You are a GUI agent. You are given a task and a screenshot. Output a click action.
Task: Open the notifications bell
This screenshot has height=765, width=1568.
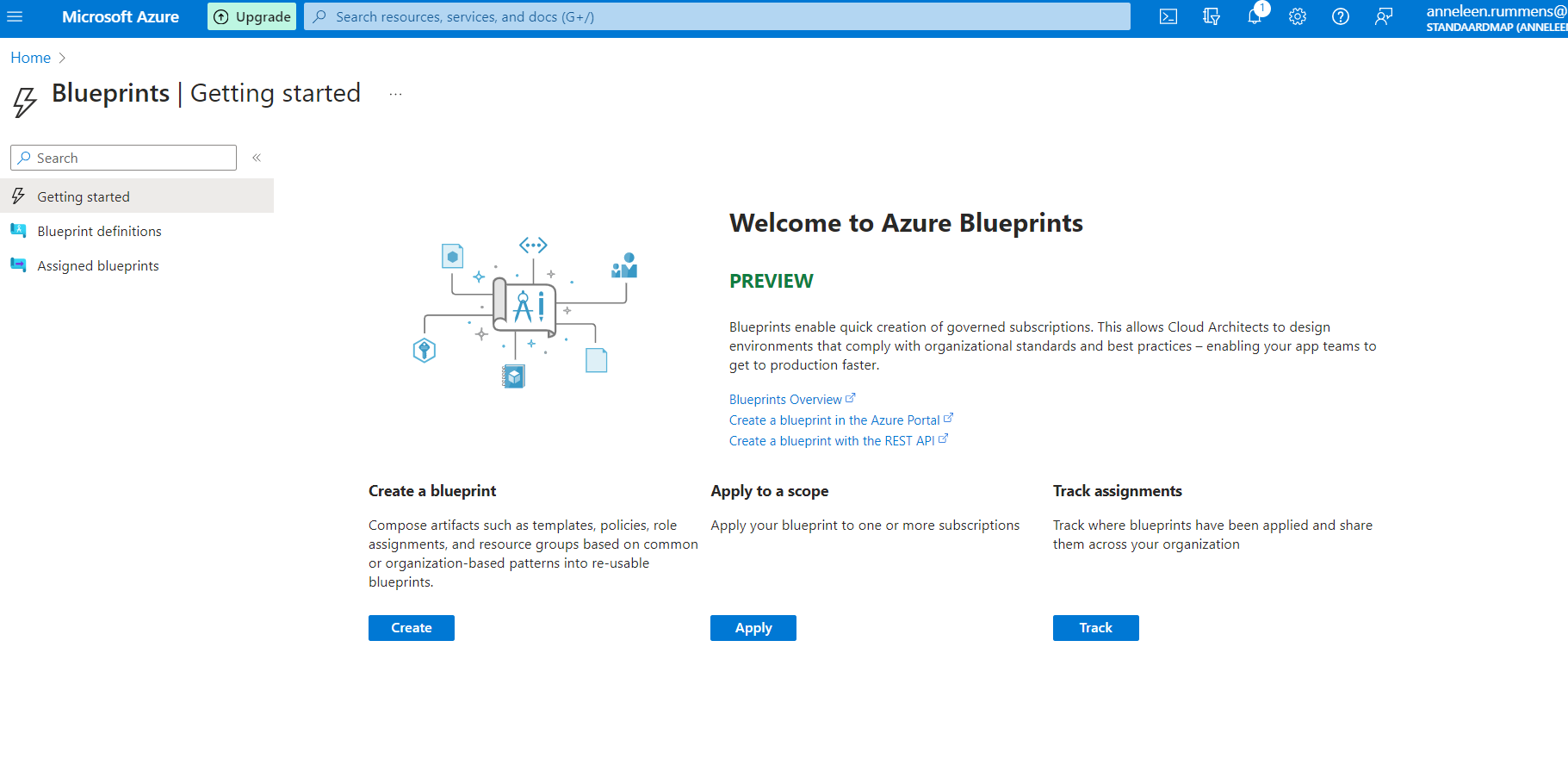pyautogui.click(x=1255, y=16)
